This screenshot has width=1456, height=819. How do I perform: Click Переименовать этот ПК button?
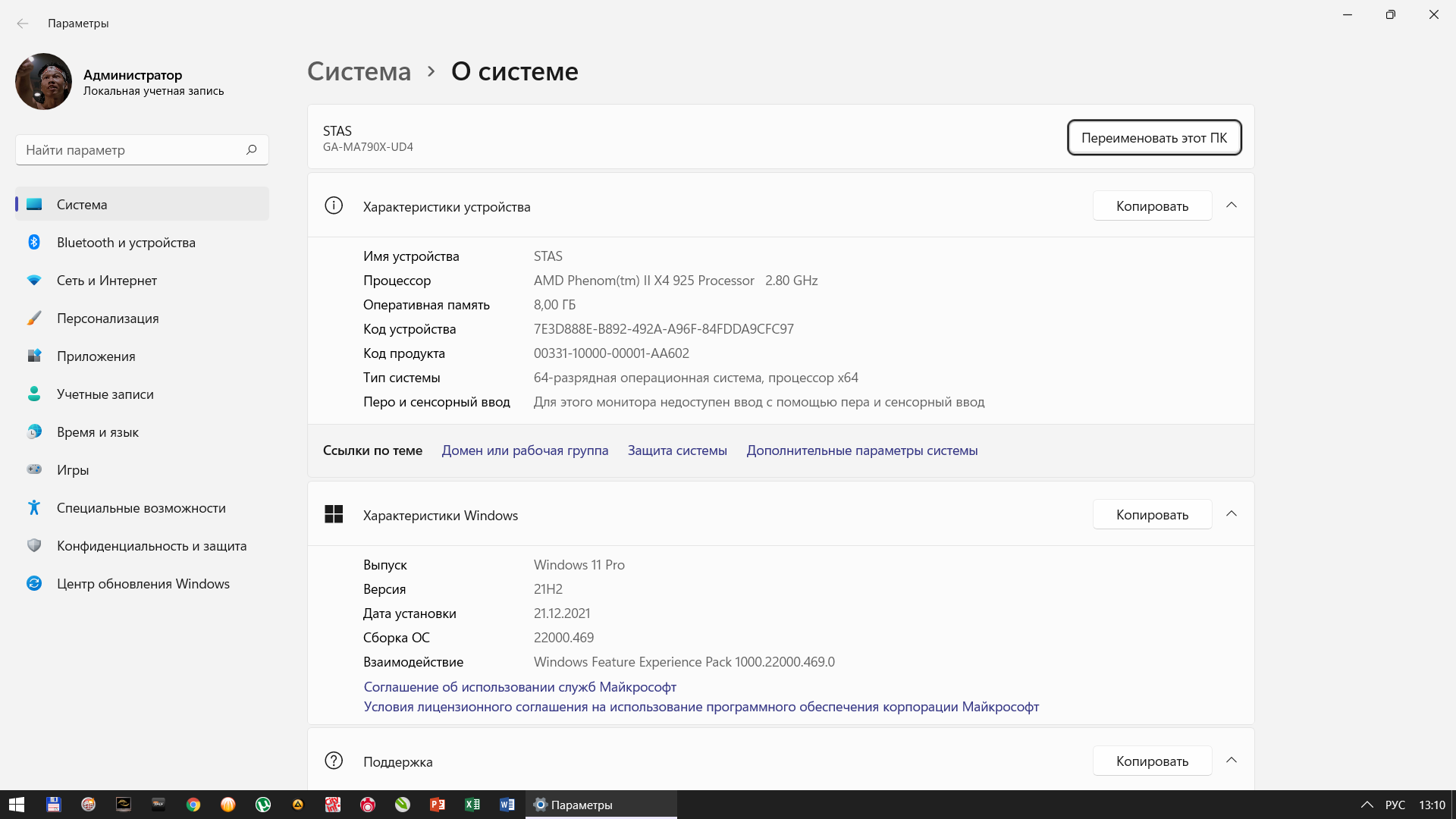(x=1153, y=138)
